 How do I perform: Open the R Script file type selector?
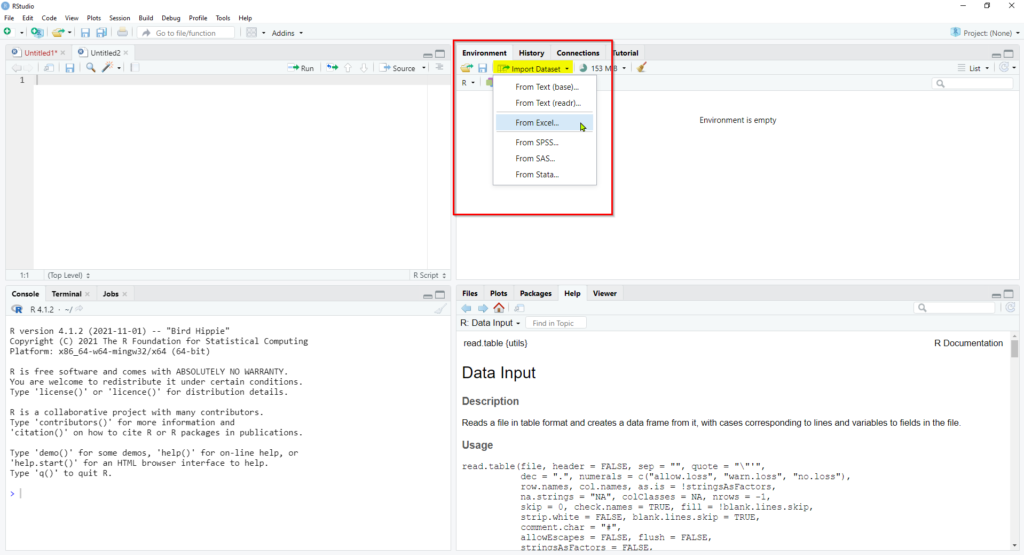429,276
